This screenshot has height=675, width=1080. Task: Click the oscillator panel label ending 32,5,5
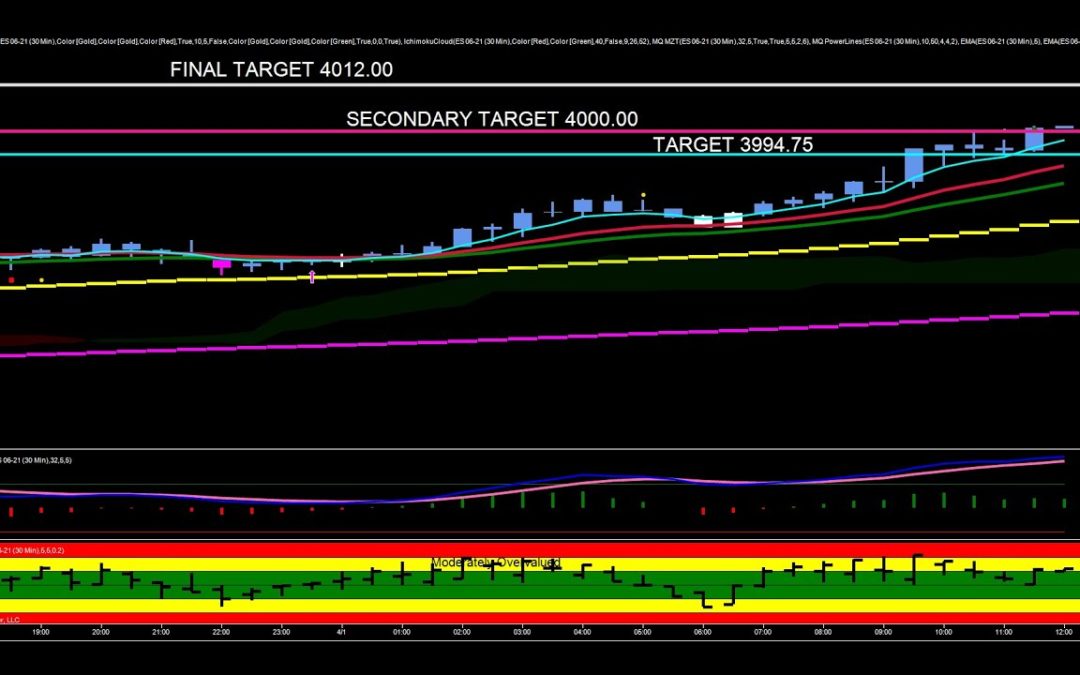tap(36, 460)
